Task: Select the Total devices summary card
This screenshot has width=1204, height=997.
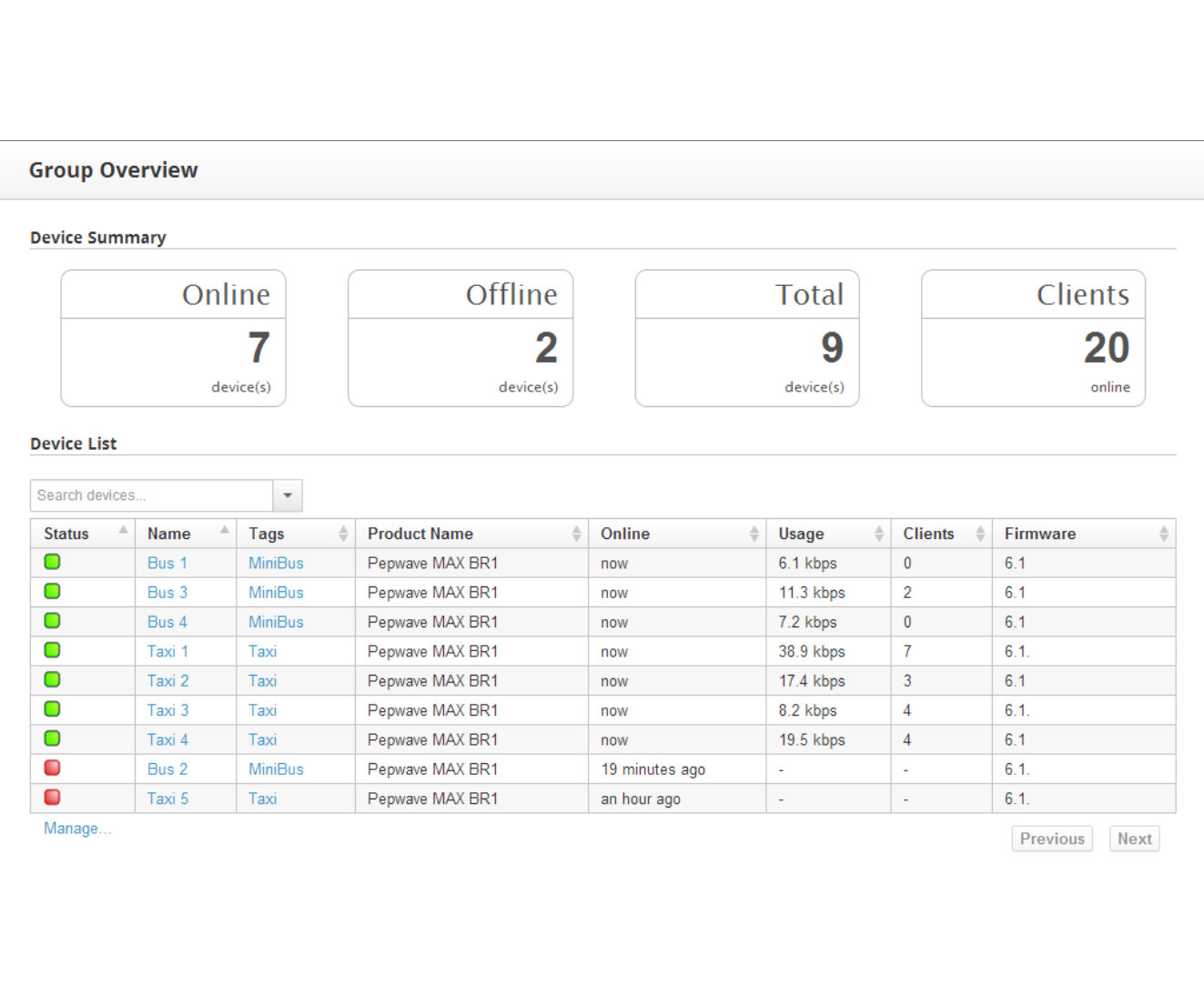Action: 747,338
